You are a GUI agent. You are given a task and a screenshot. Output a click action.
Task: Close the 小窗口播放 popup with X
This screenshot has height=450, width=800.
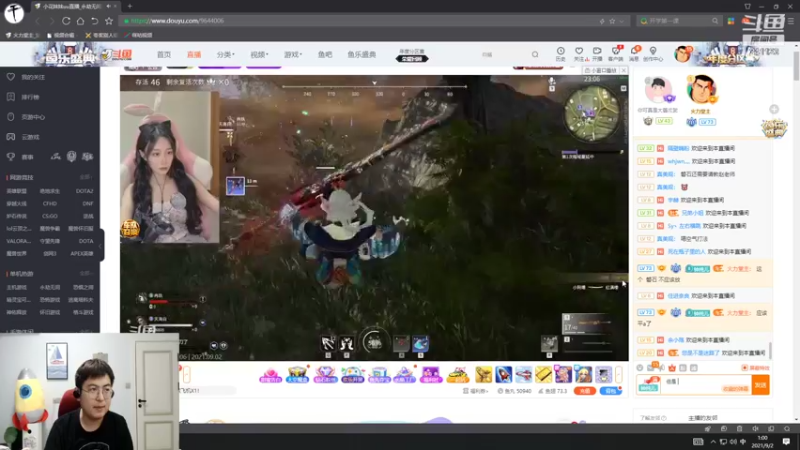pos(623,70)
